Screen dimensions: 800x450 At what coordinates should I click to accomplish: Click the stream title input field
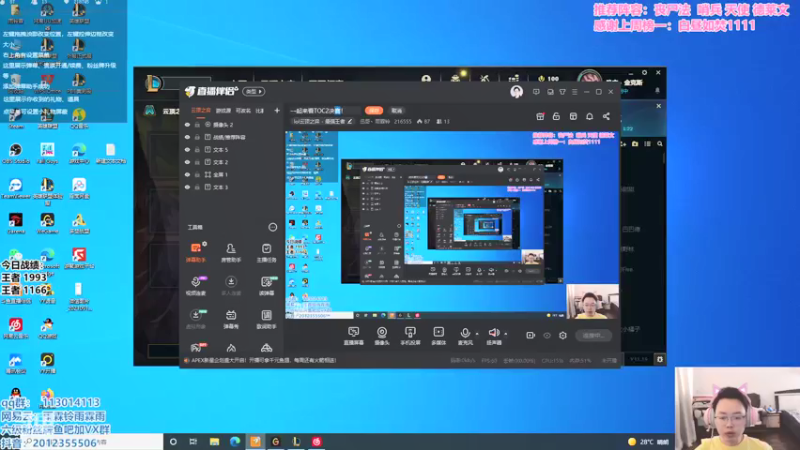click(324, 110)
